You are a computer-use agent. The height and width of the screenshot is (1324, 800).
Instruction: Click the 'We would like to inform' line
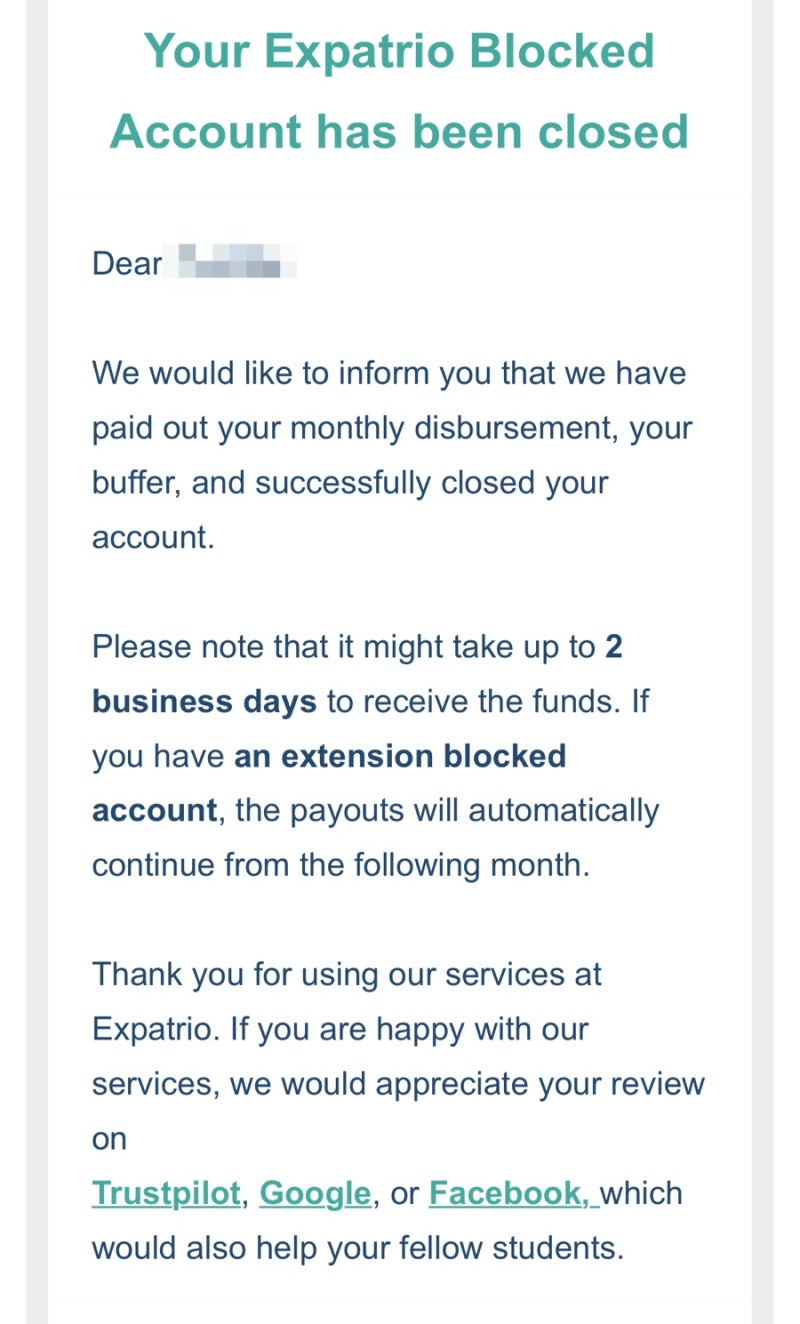pyautogui.click(x=389, y=374)
